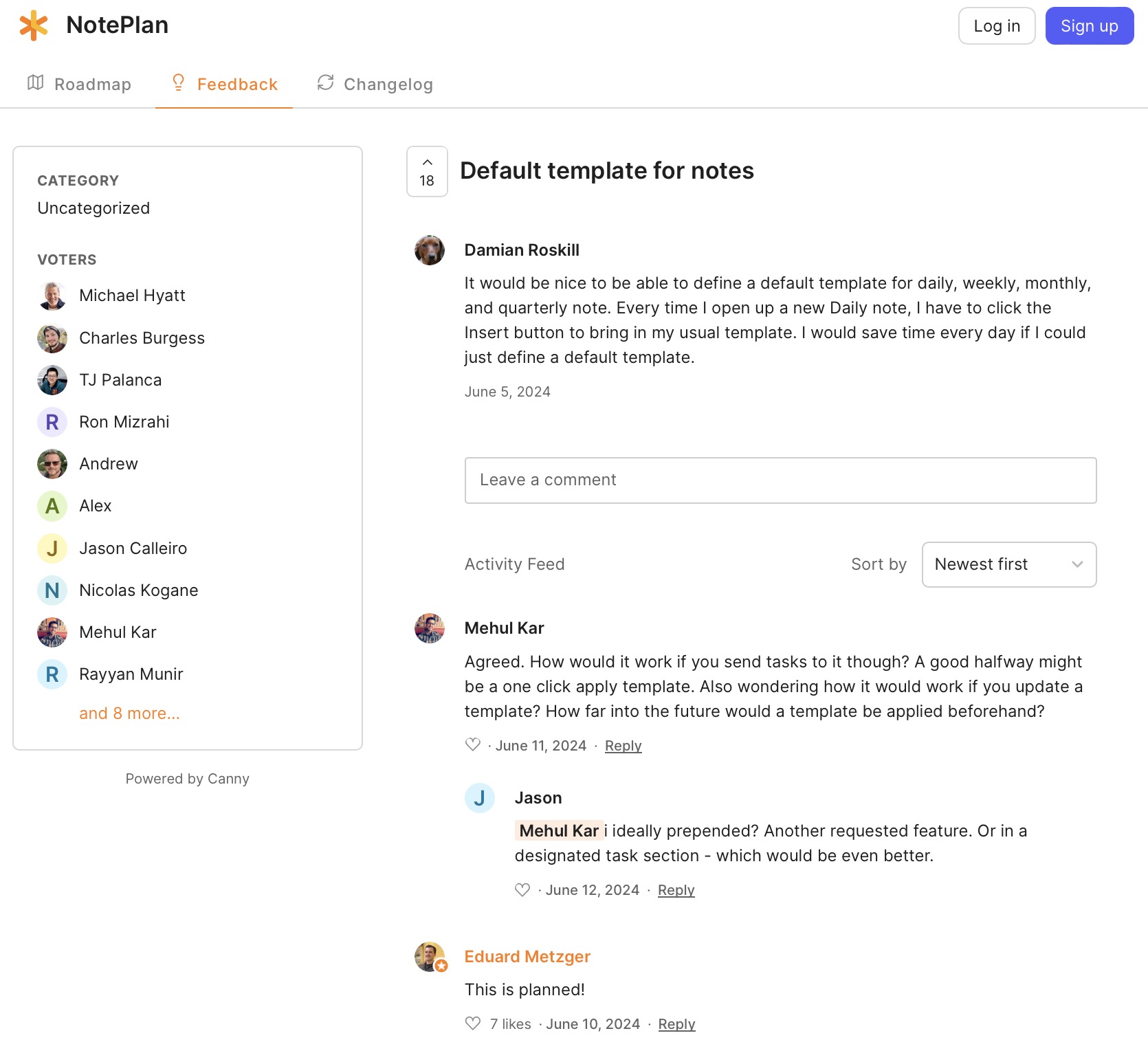
Task: Click the Sign up button
Action: pos(1089,26)
